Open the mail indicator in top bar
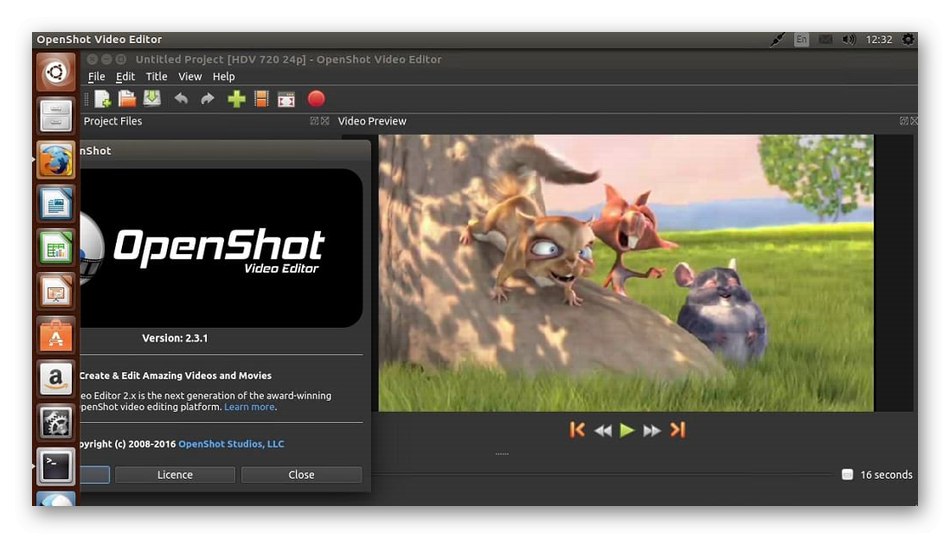 point(825,39)
